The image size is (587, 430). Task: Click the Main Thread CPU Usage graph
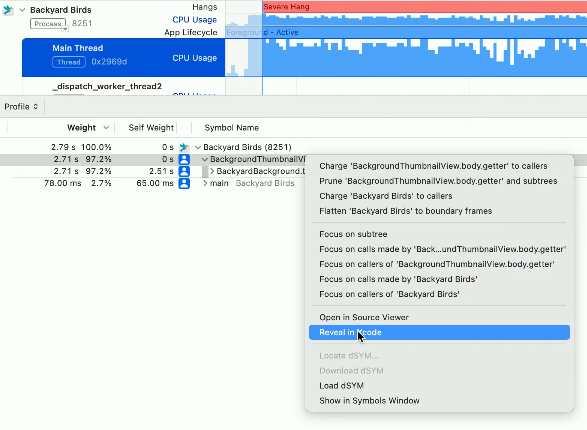pyautogui.click(x=406, y=58)
